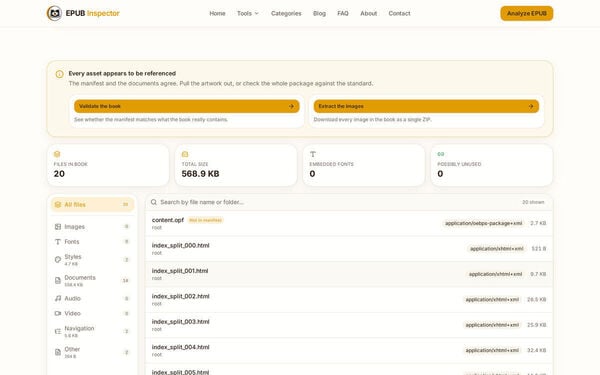Click the Fonts sidebar icon
Viewport: 600px width, 375px height.
tap(58, 242)
